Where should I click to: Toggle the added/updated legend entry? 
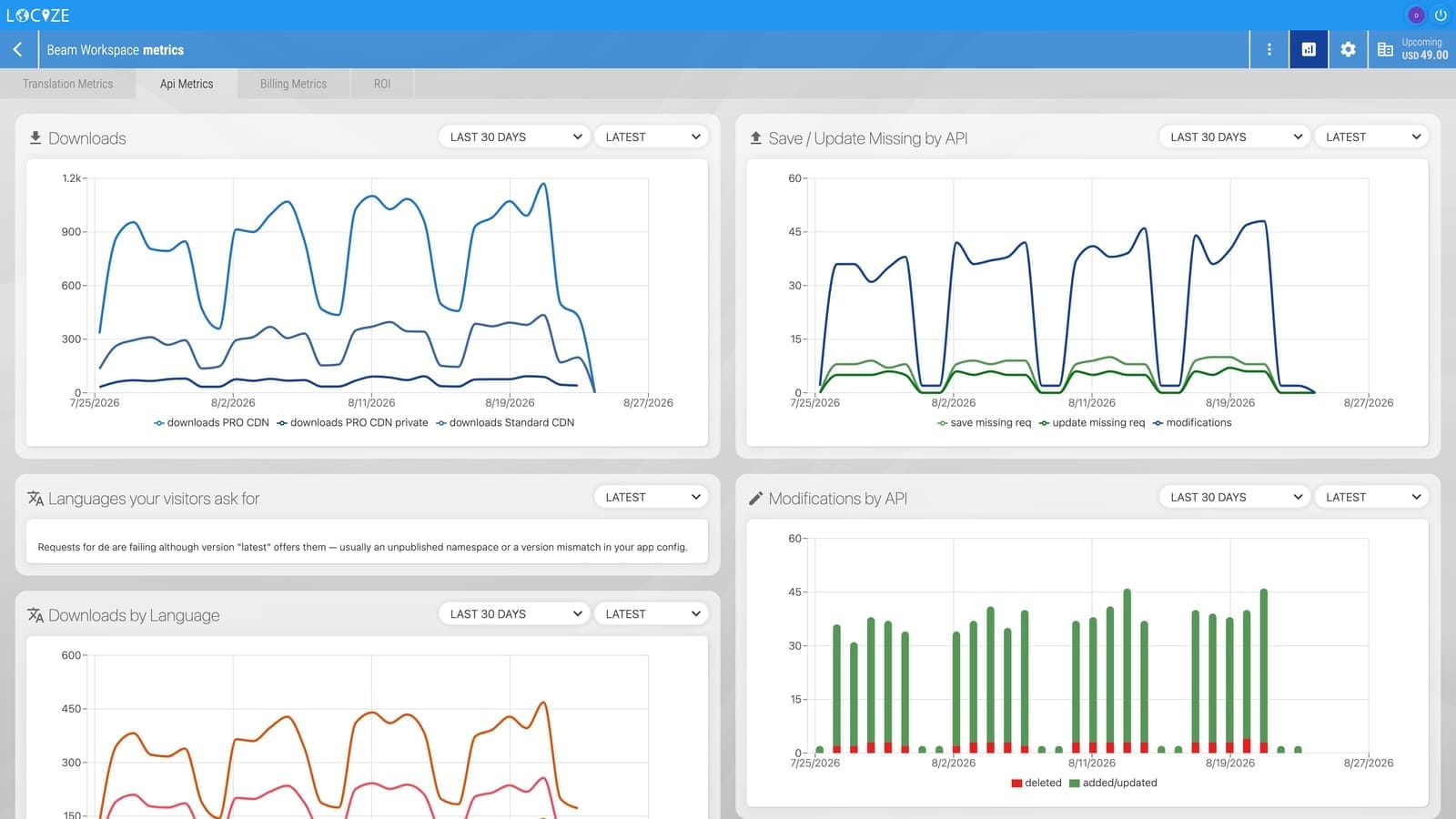[1114, 784]
